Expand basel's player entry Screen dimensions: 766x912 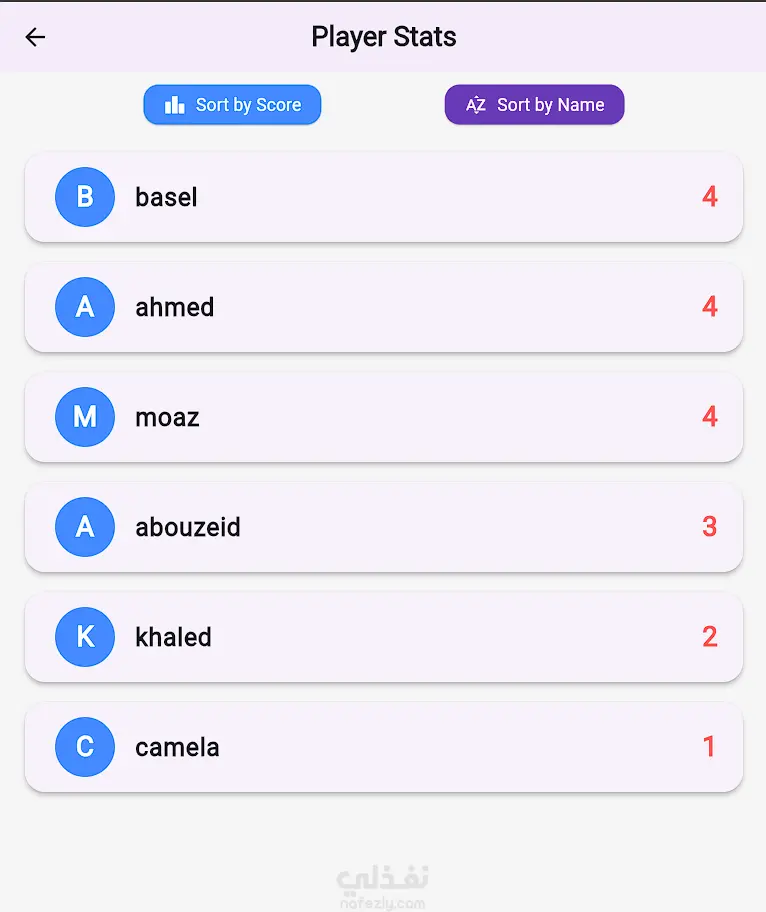point(383,197)
